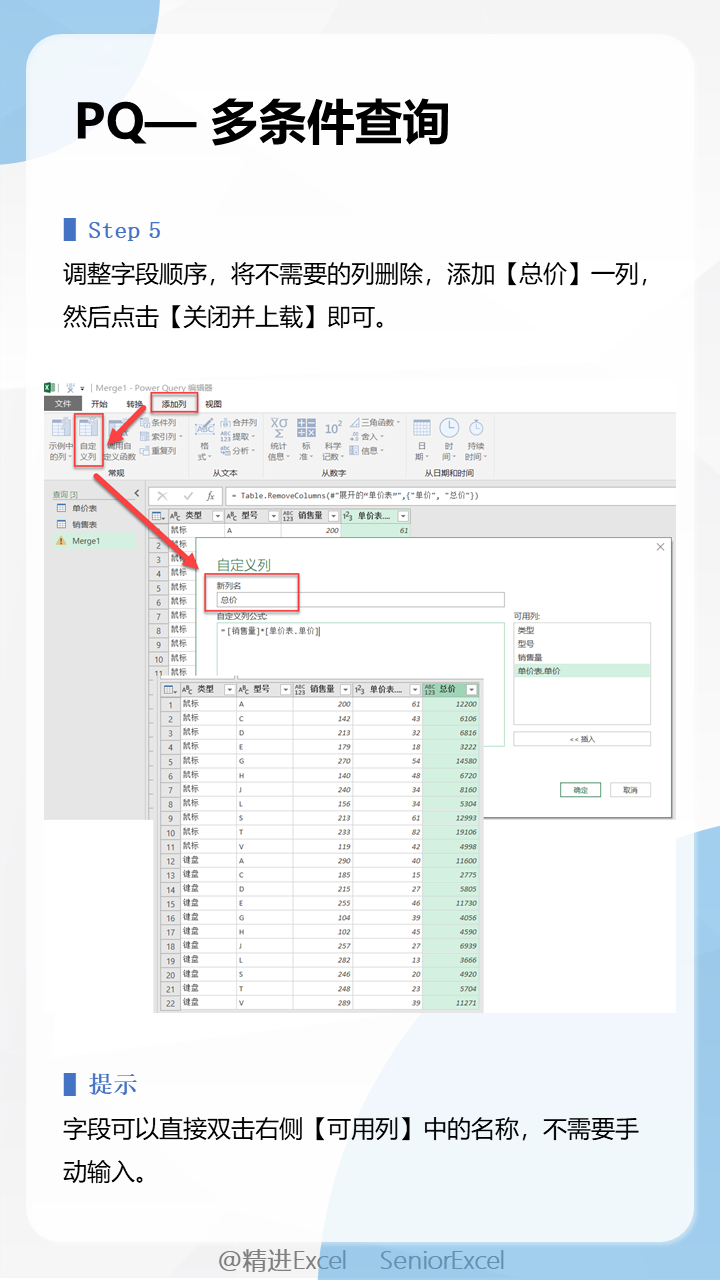720x1280 pixels.
Task: Choose 合并列 merge columns
Action: click(238, 423)
